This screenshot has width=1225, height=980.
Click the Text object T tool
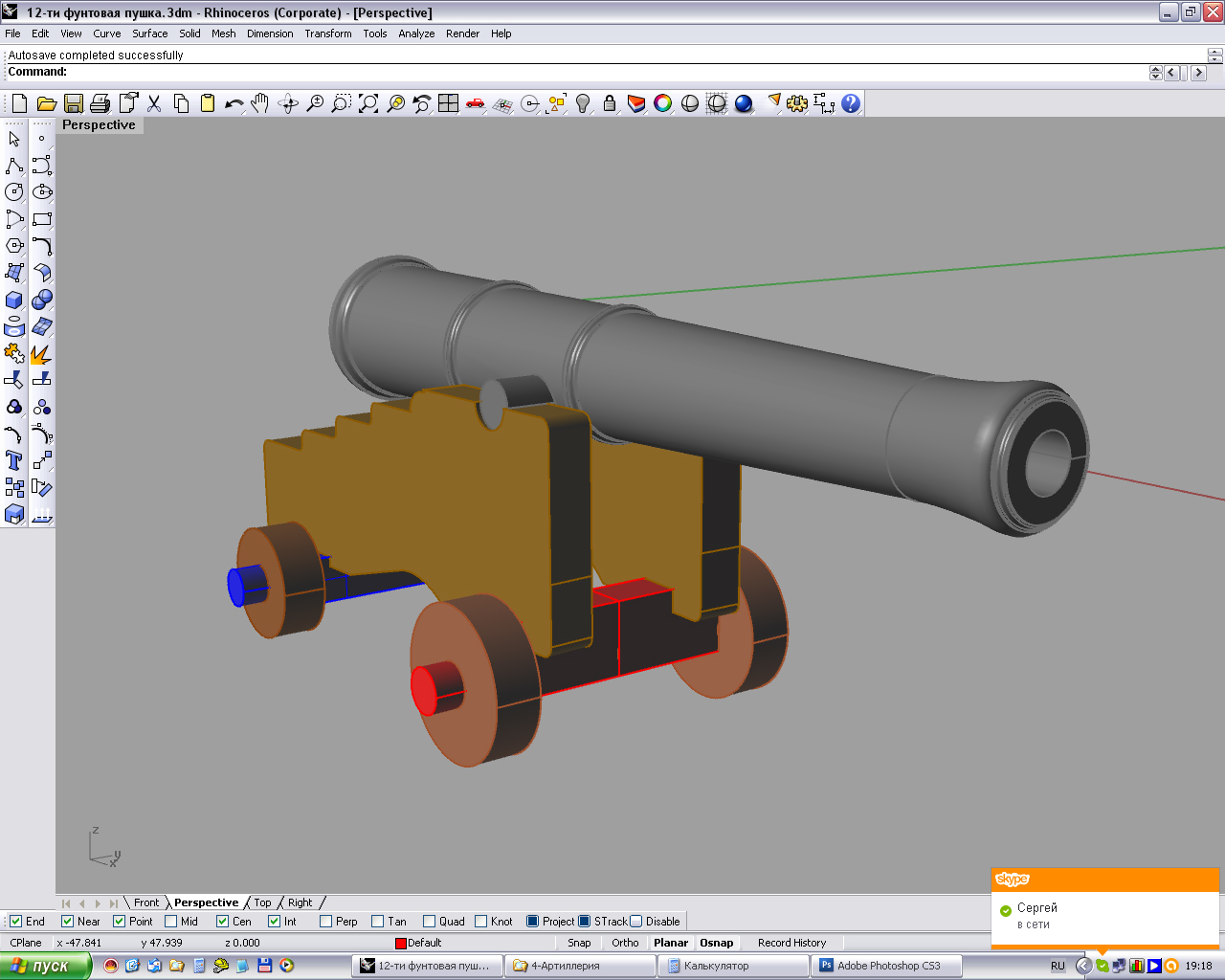point(14,460)
